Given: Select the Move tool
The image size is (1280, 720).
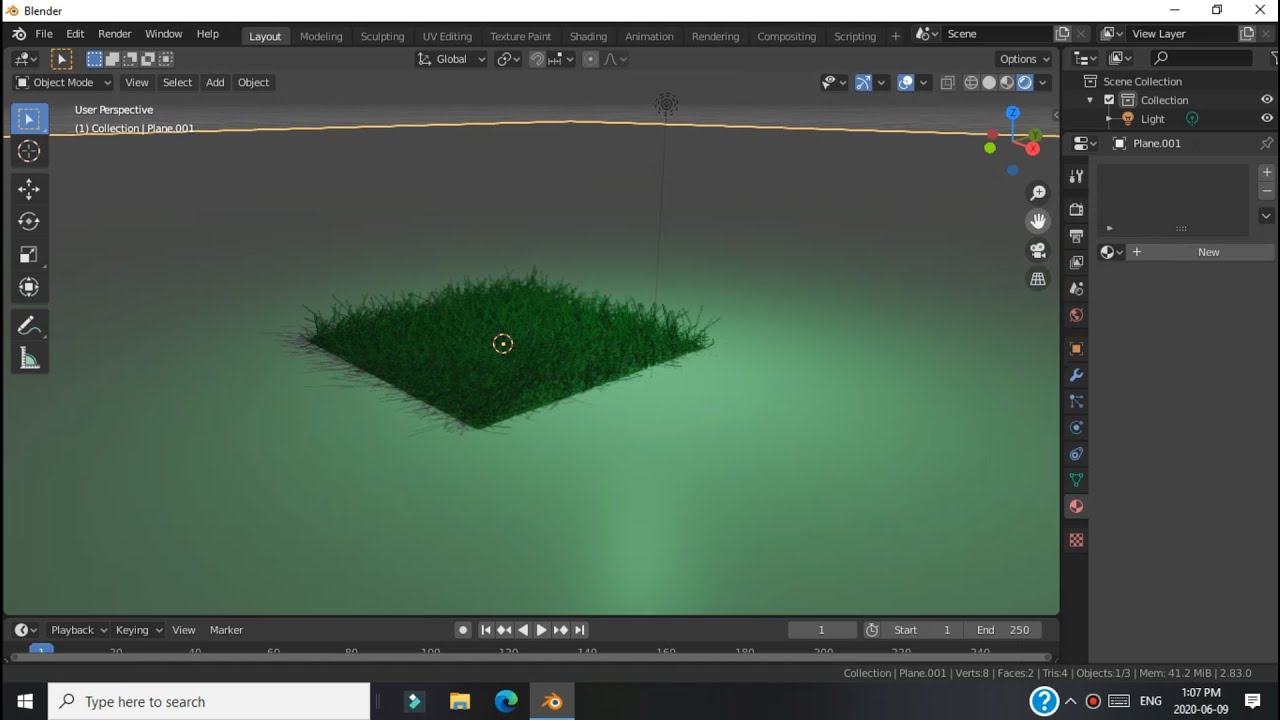Looking at the screenshot, I should point(29,189).
